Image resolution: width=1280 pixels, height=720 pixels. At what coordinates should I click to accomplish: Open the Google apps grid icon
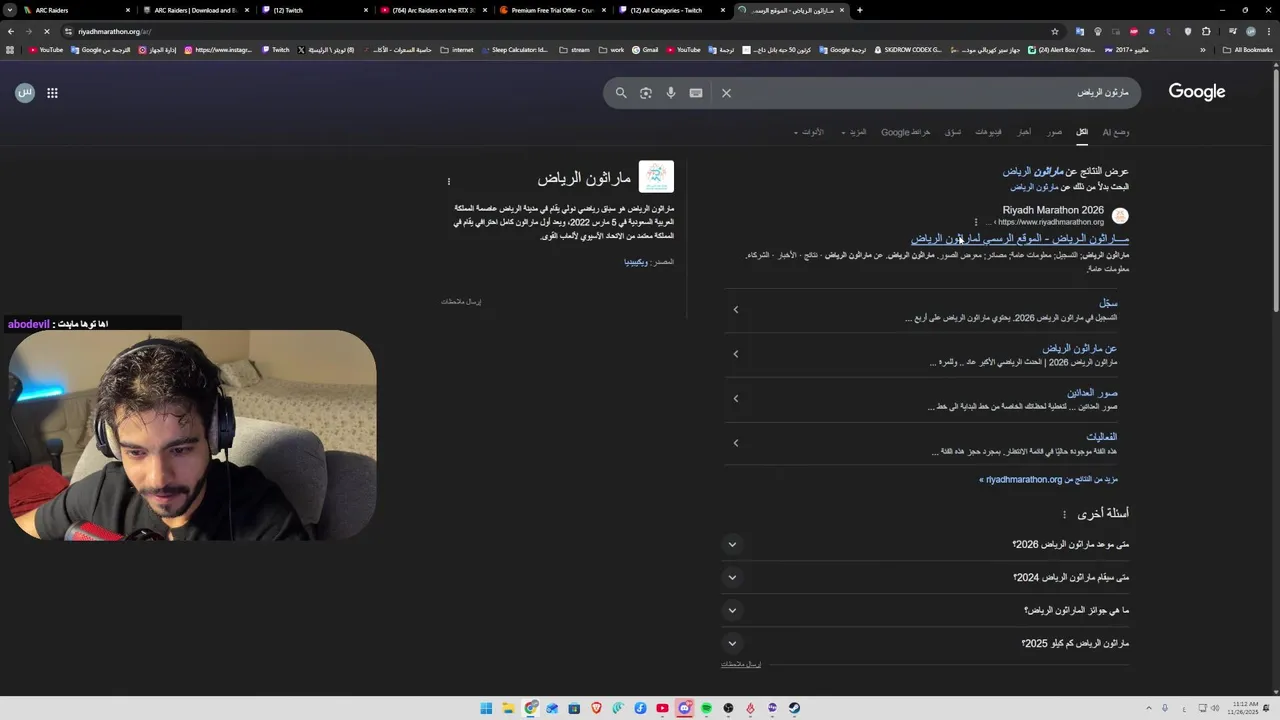pyautogui.click(x=52, y=93)
